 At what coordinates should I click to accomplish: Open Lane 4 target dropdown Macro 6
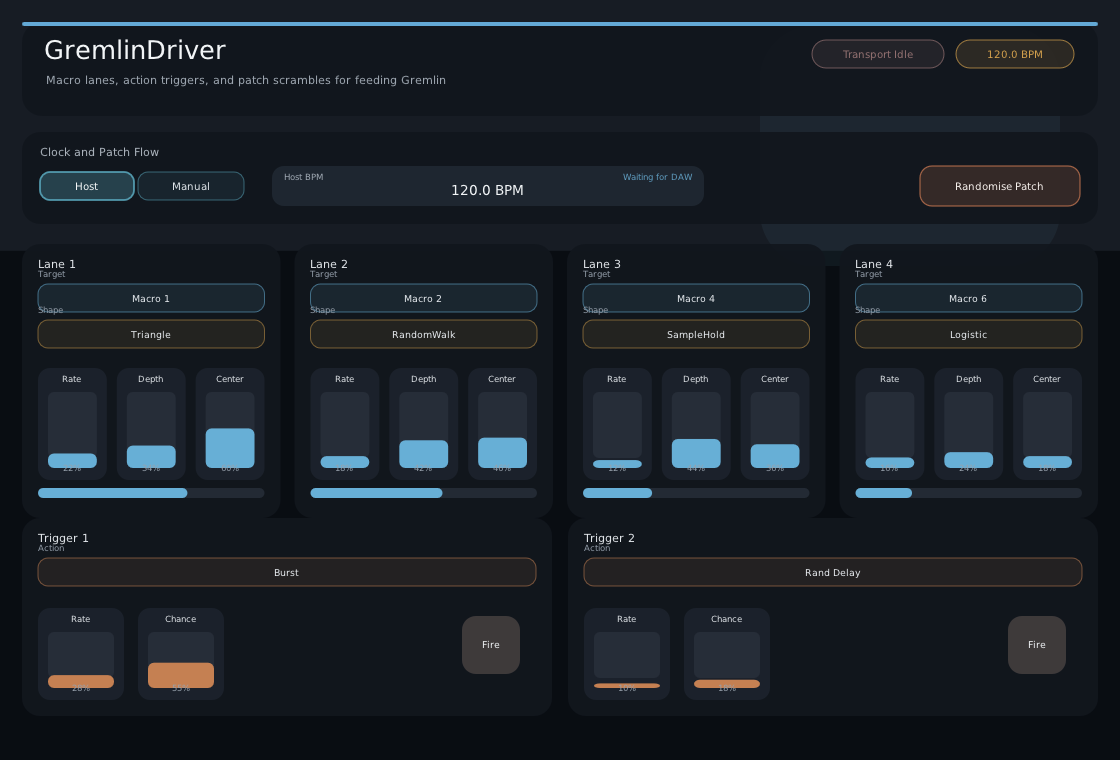tap(968, 298)
